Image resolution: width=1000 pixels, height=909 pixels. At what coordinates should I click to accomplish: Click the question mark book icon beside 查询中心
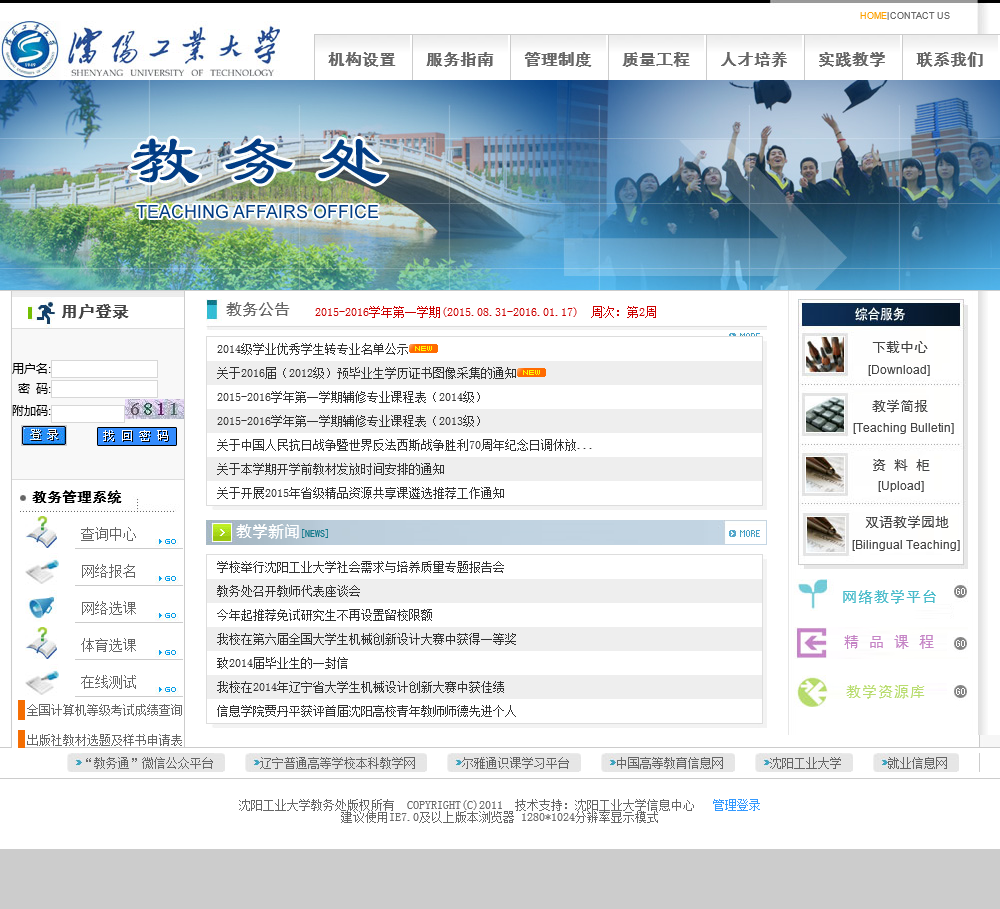tap(41, 532)
